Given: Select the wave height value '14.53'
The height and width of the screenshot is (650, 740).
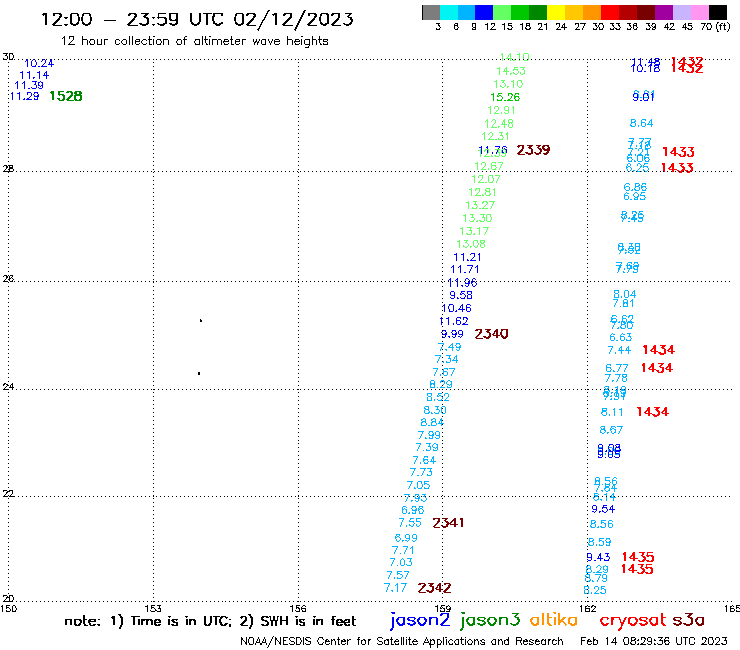Looking at the screenshot, I should coord(511,71).
